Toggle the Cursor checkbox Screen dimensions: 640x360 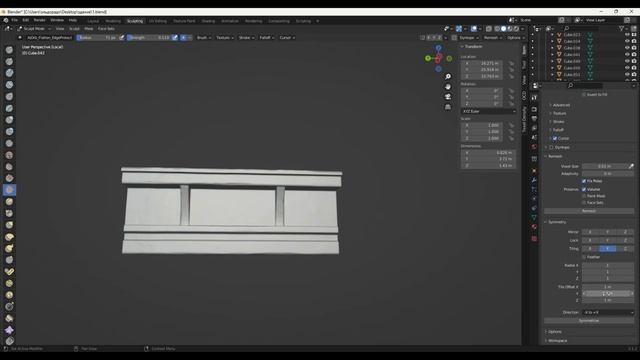click(555, 138)
